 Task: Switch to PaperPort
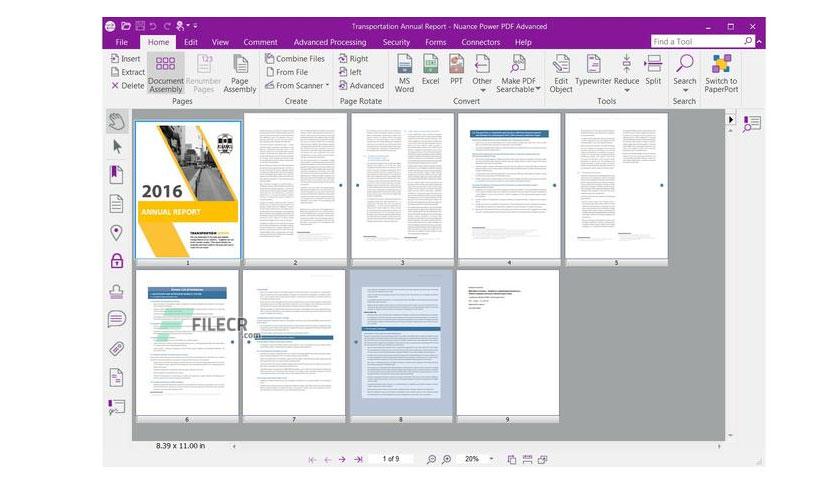(721, 74)
